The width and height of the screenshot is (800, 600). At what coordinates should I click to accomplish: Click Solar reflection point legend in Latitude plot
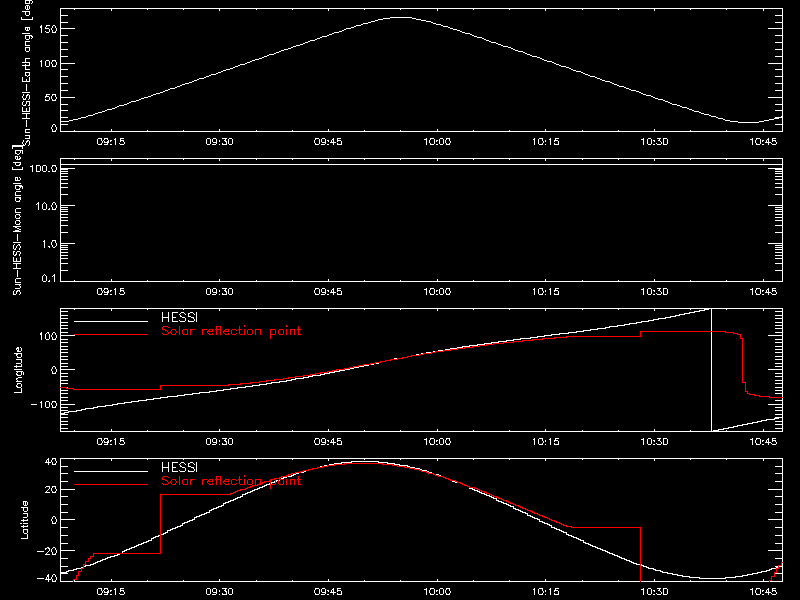click(231, 481)
